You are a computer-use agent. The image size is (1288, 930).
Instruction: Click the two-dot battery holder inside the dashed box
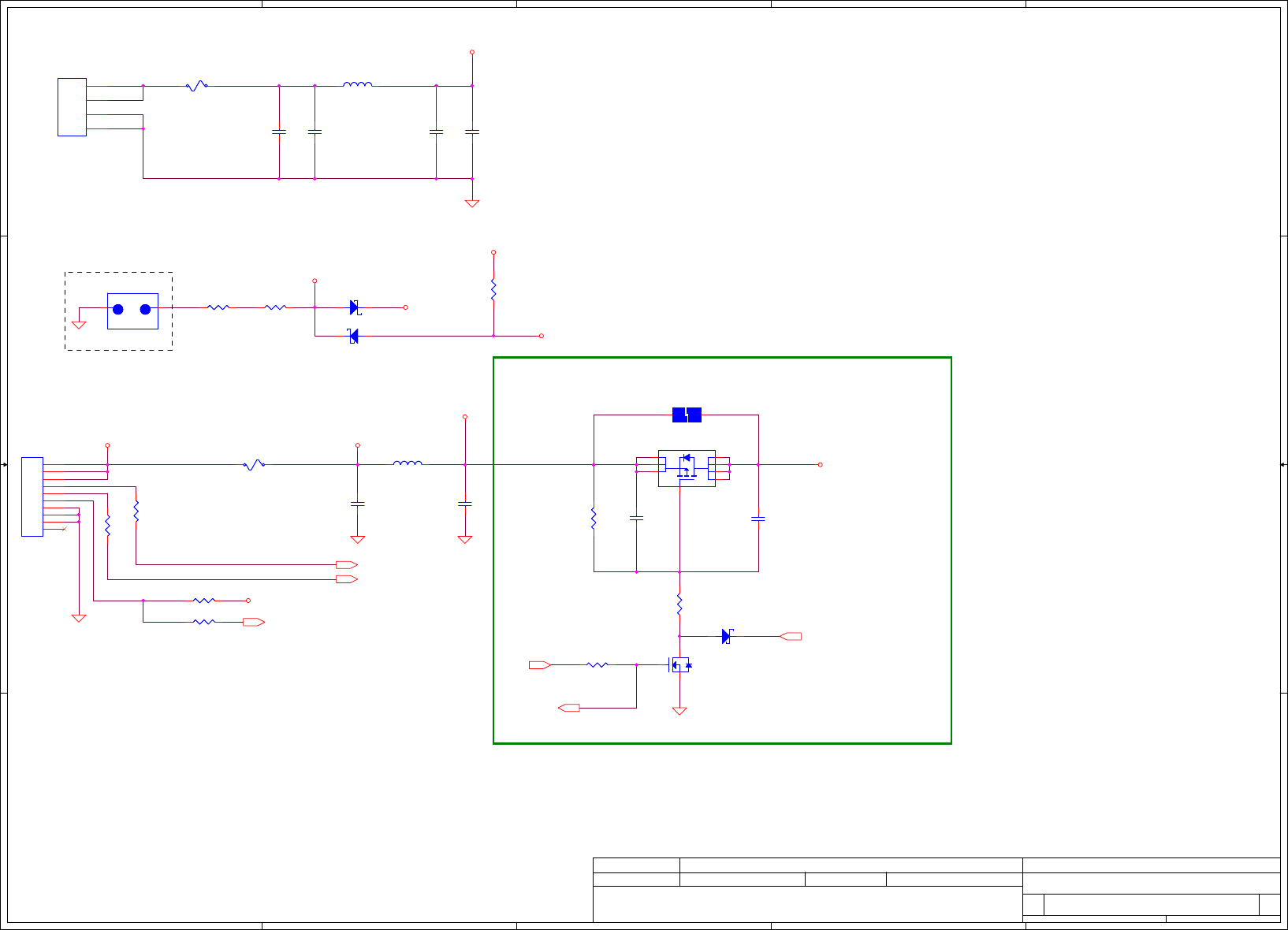pyautogui.click(x=132, y=311)
